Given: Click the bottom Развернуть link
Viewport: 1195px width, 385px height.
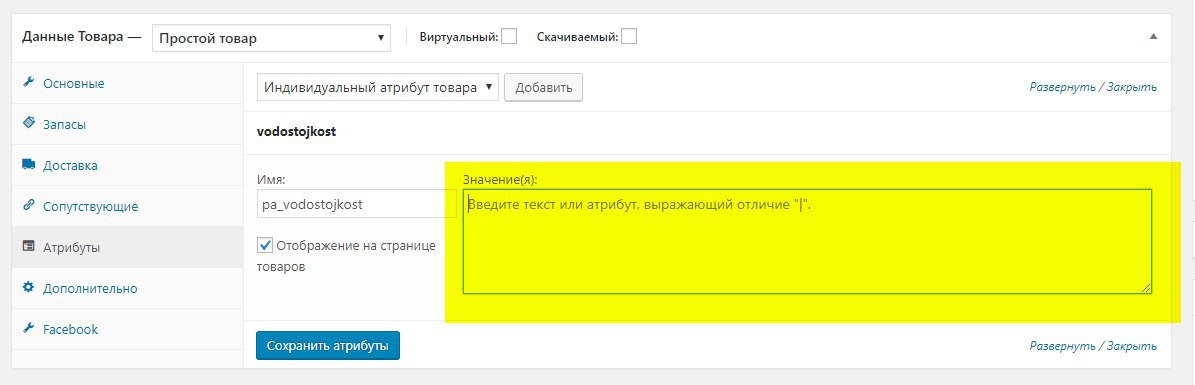Looking at the screenshot, I should (1062, 346).
